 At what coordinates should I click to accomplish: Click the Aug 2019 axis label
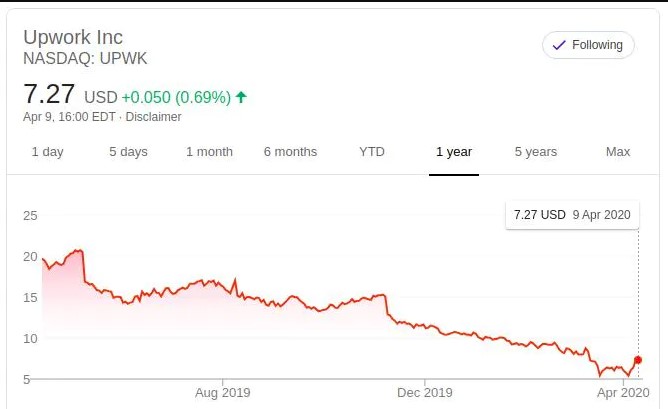coord(222,393)
